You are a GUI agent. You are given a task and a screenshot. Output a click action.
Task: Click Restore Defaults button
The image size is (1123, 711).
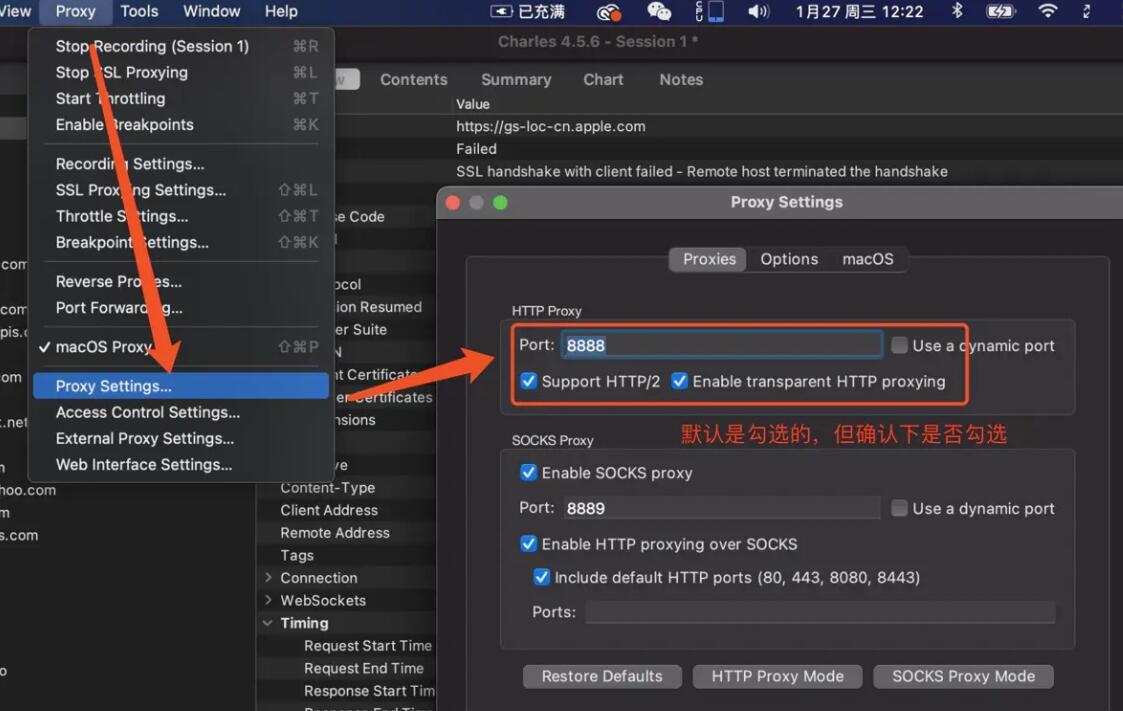[602, 676]
